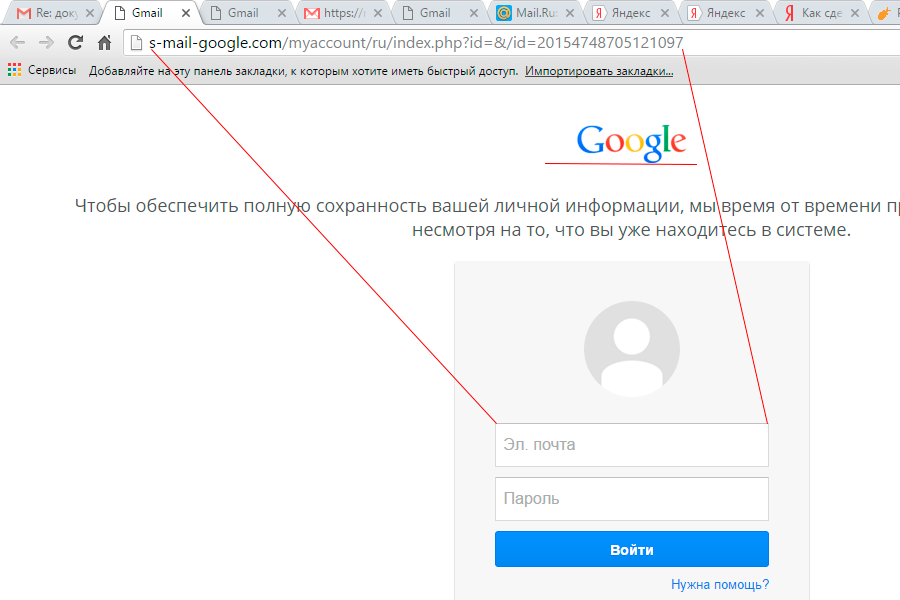Switch to the "Как сде" tab
The height and width of the screenshot is (600, 900).
pos(820,14)
